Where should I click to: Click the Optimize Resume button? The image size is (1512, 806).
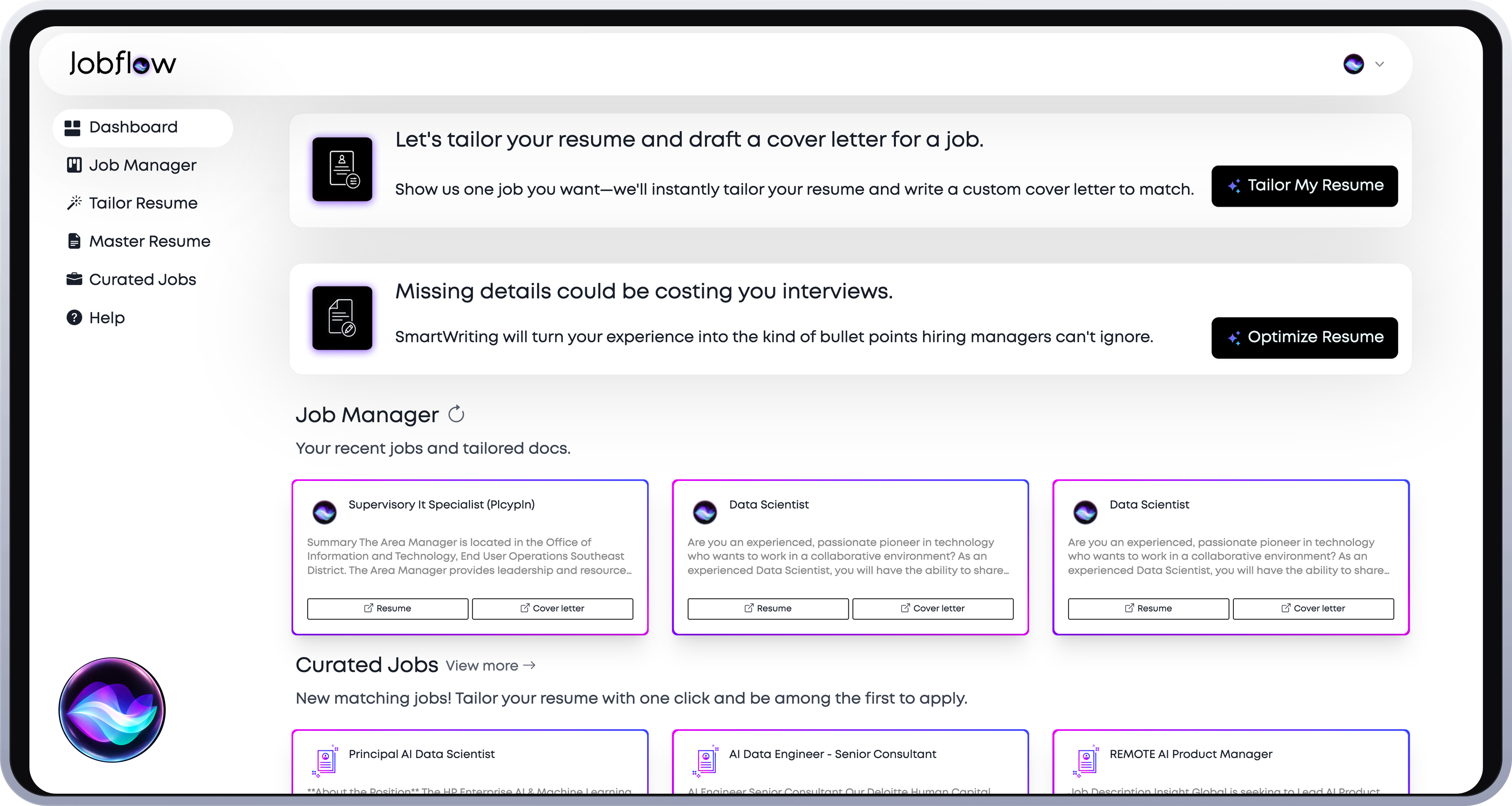(1304, 337)
